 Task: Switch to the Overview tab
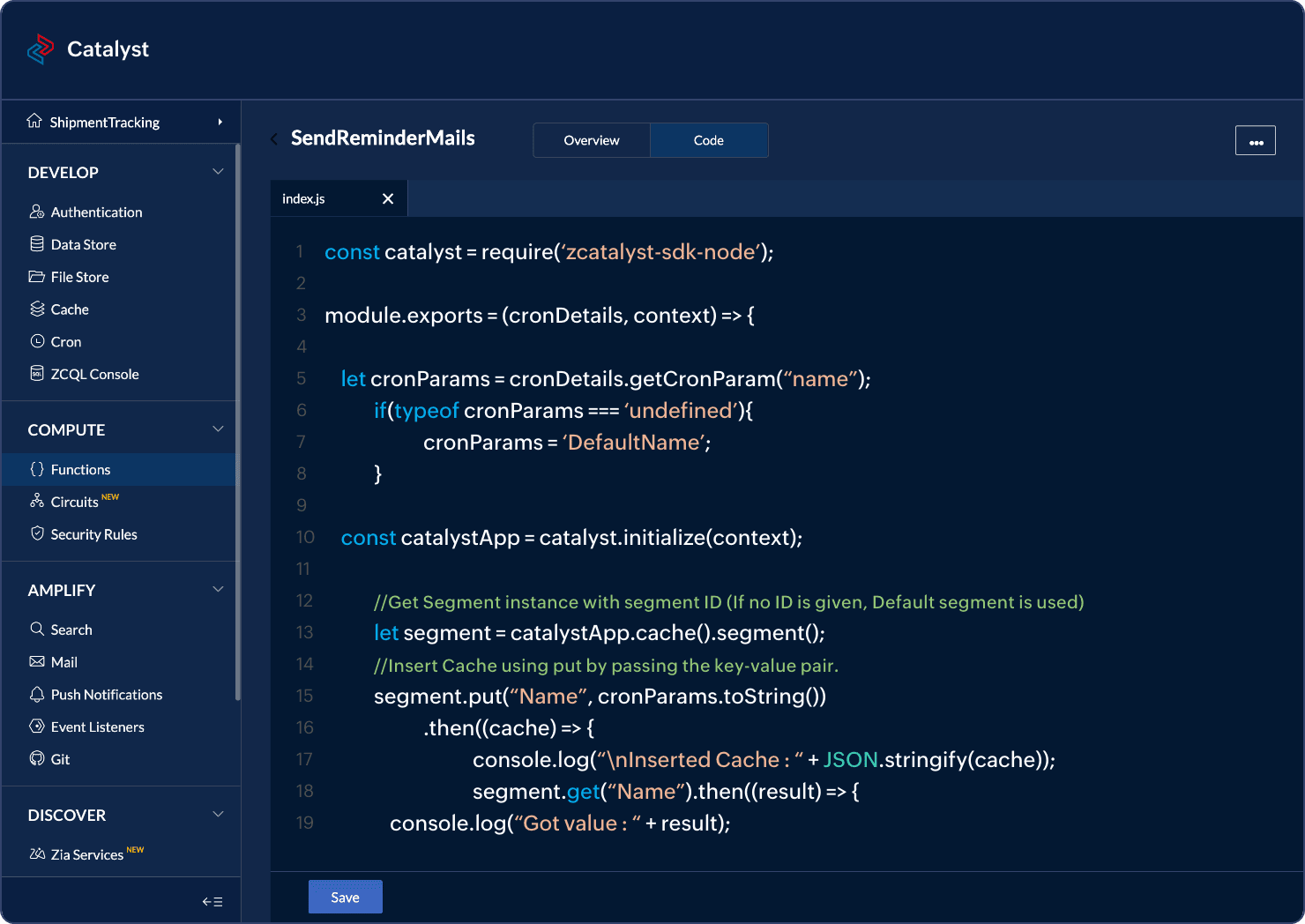tap(592, 140)
